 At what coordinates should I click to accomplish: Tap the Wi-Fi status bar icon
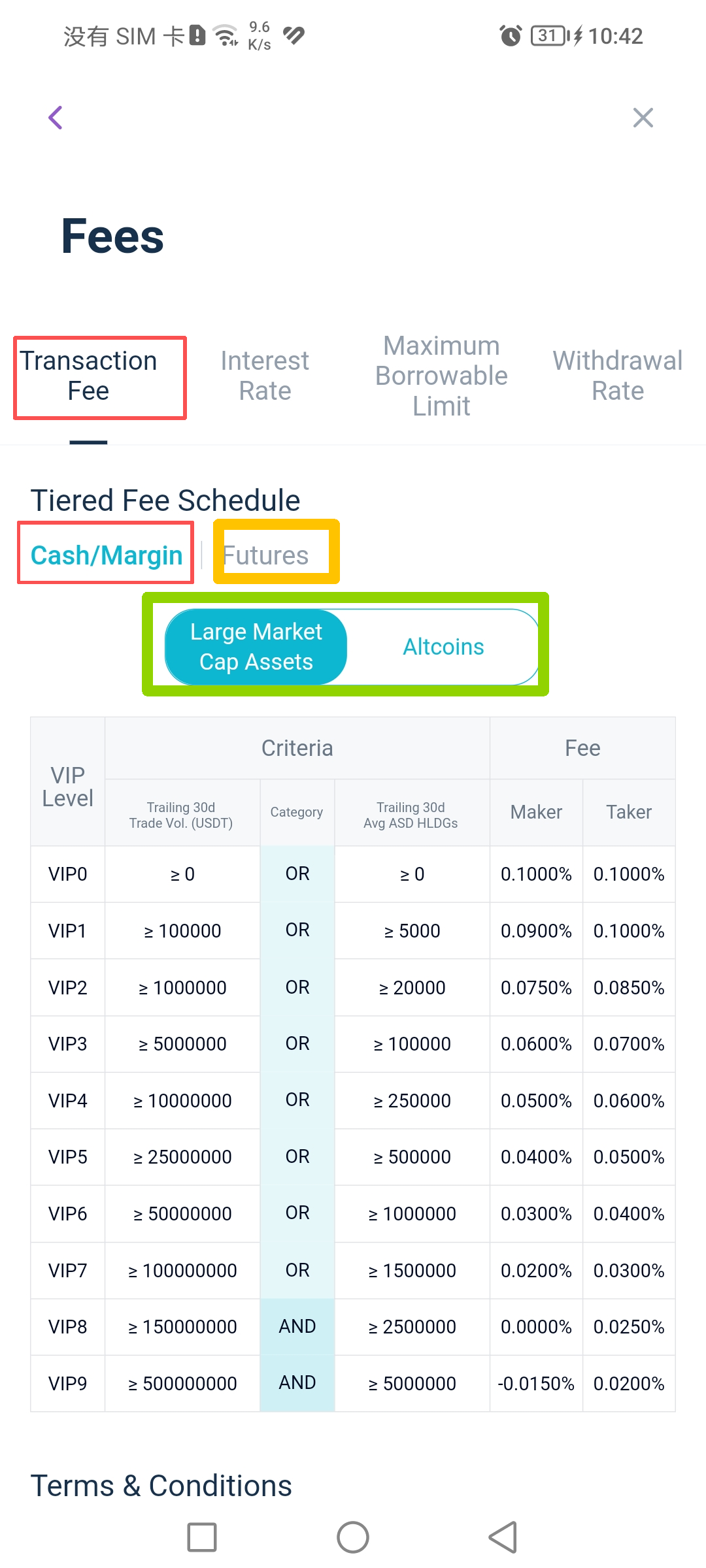tap(226, 35)
